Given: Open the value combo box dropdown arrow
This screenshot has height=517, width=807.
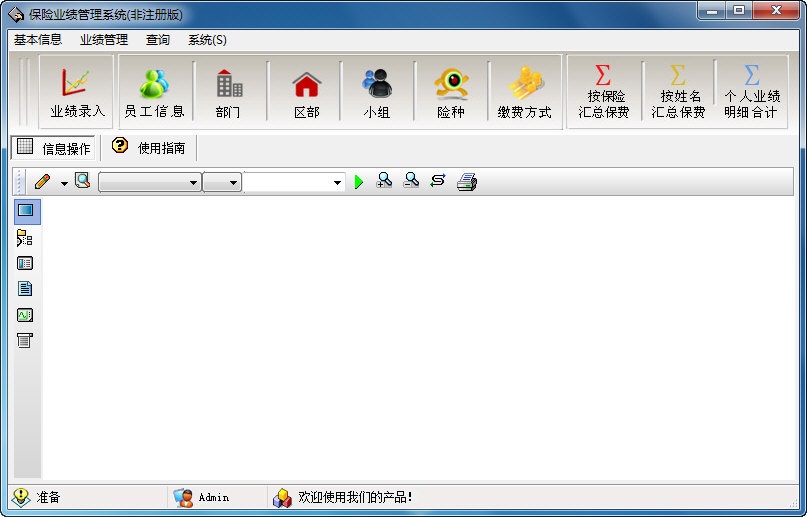Looking at the screenshot, I should [337, 183].
